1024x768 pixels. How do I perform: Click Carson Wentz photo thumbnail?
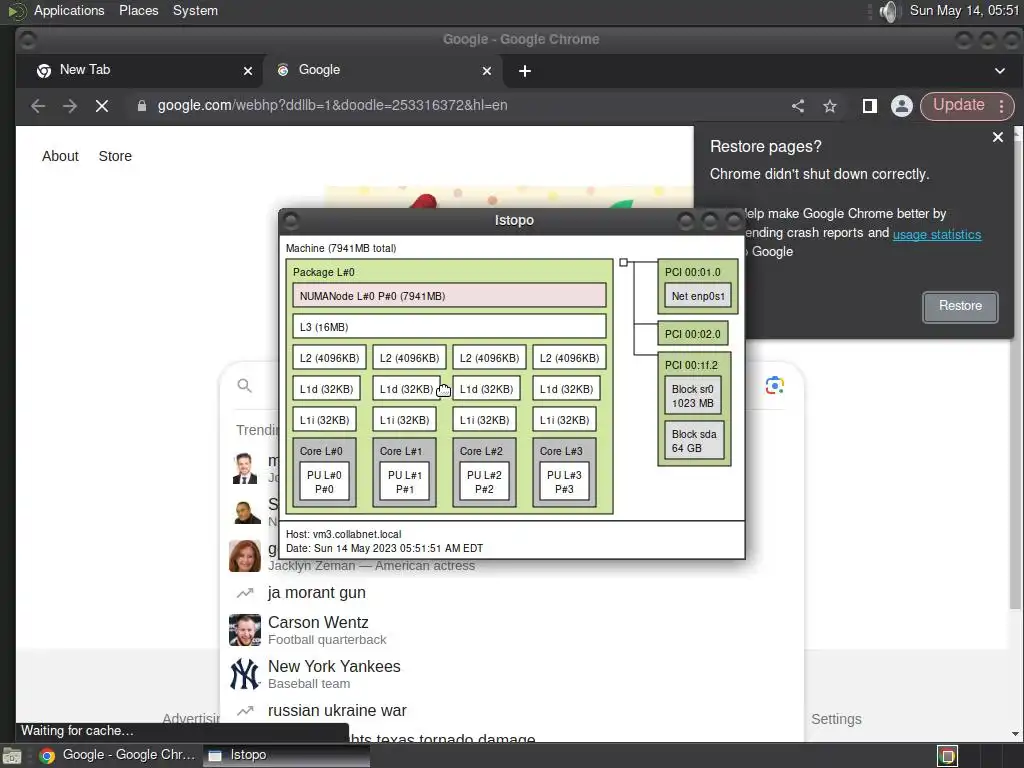(245, 630)
